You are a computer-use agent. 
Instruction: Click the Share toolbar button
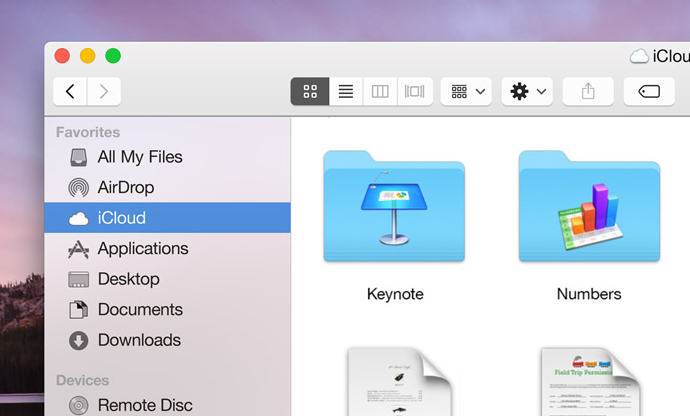point(588,92)
